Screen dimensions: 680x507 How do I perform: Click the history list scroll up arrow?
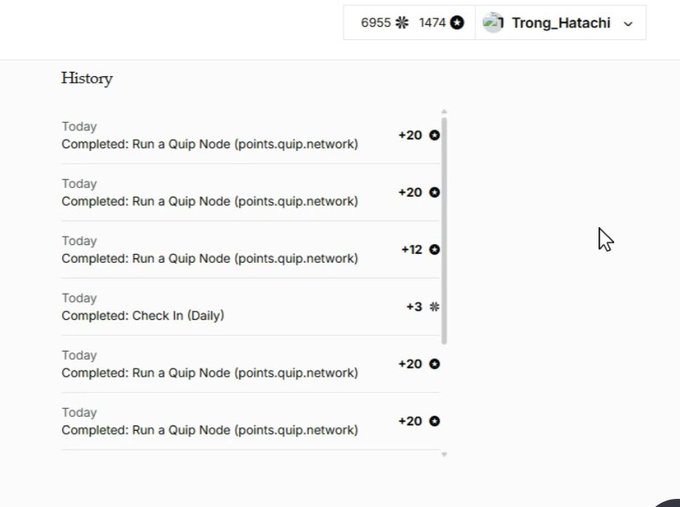pyautogui.click(x=444, y=112)
